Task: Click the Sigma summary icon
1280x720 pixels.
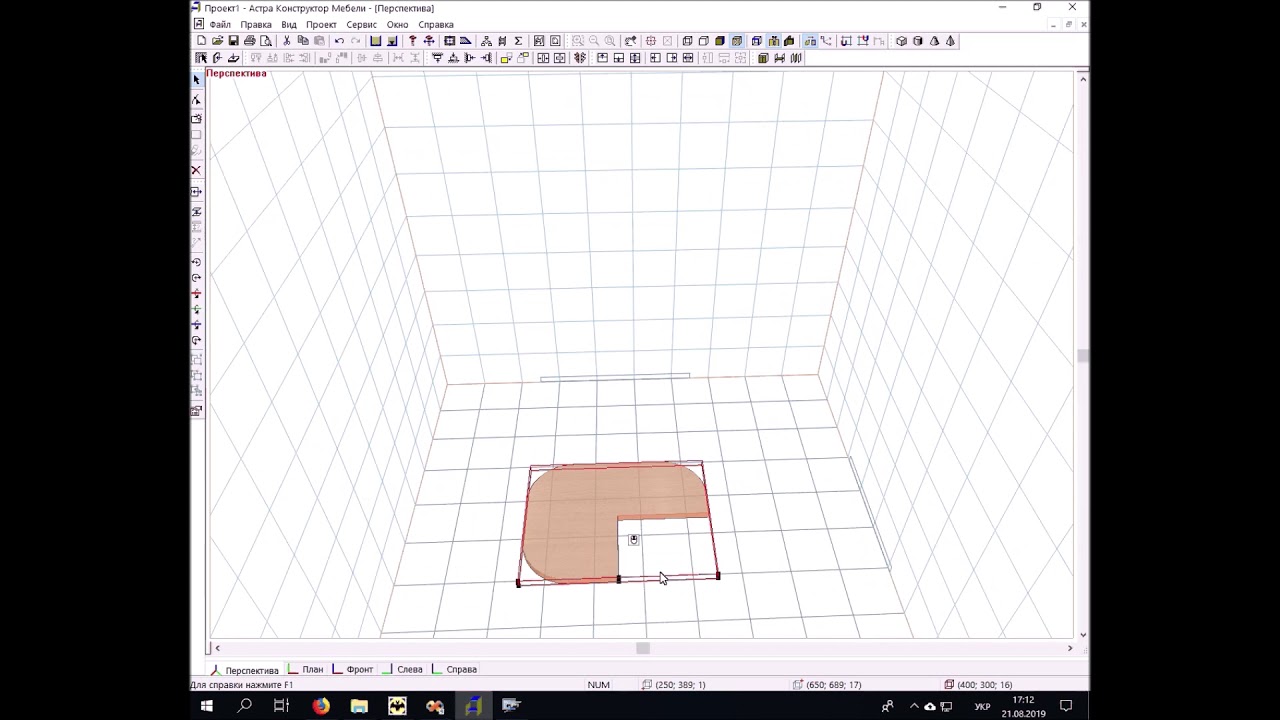Action: tap(518, 41)
